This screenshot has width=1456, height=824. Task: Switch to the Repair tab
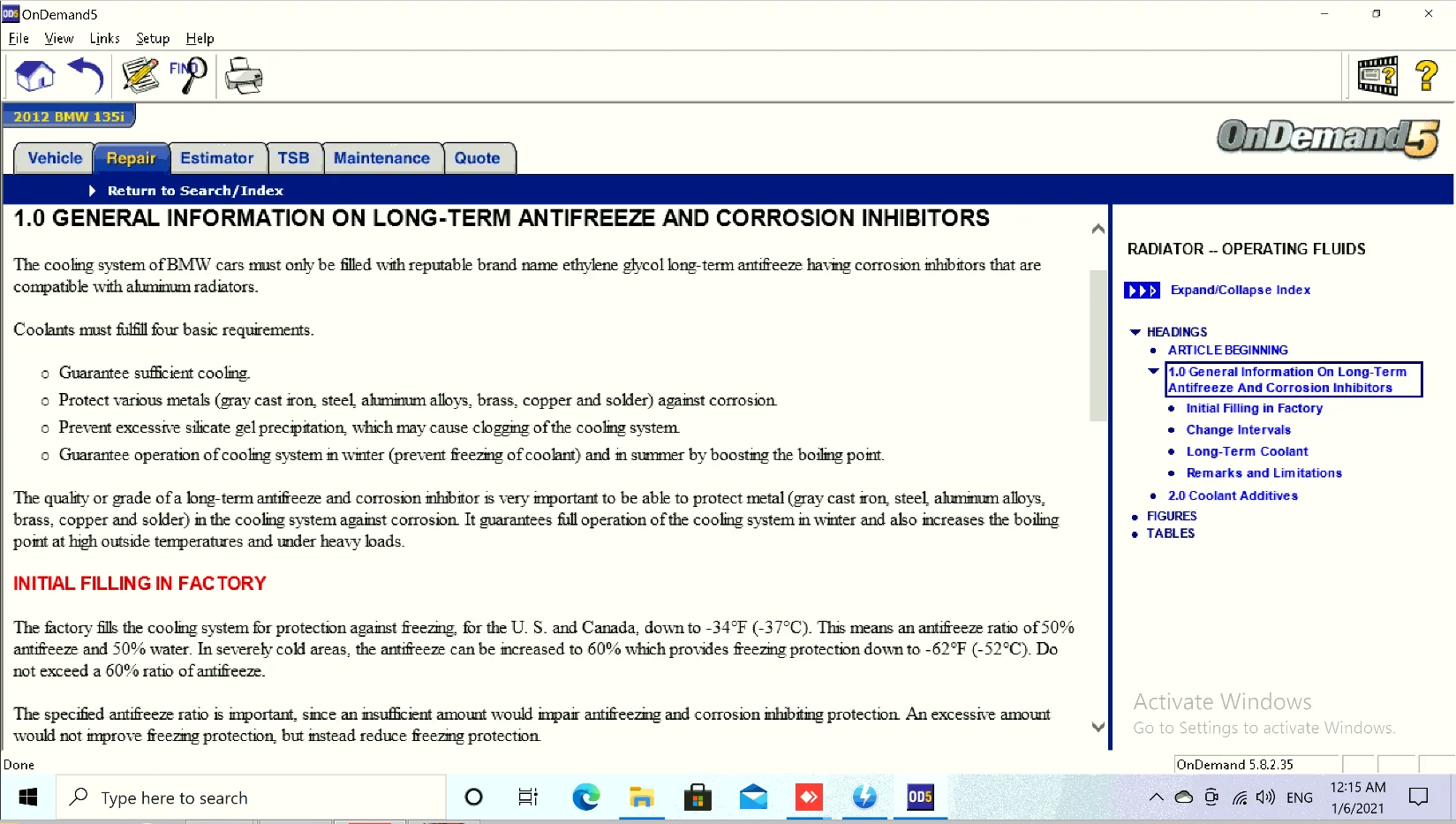click(131, 158)
